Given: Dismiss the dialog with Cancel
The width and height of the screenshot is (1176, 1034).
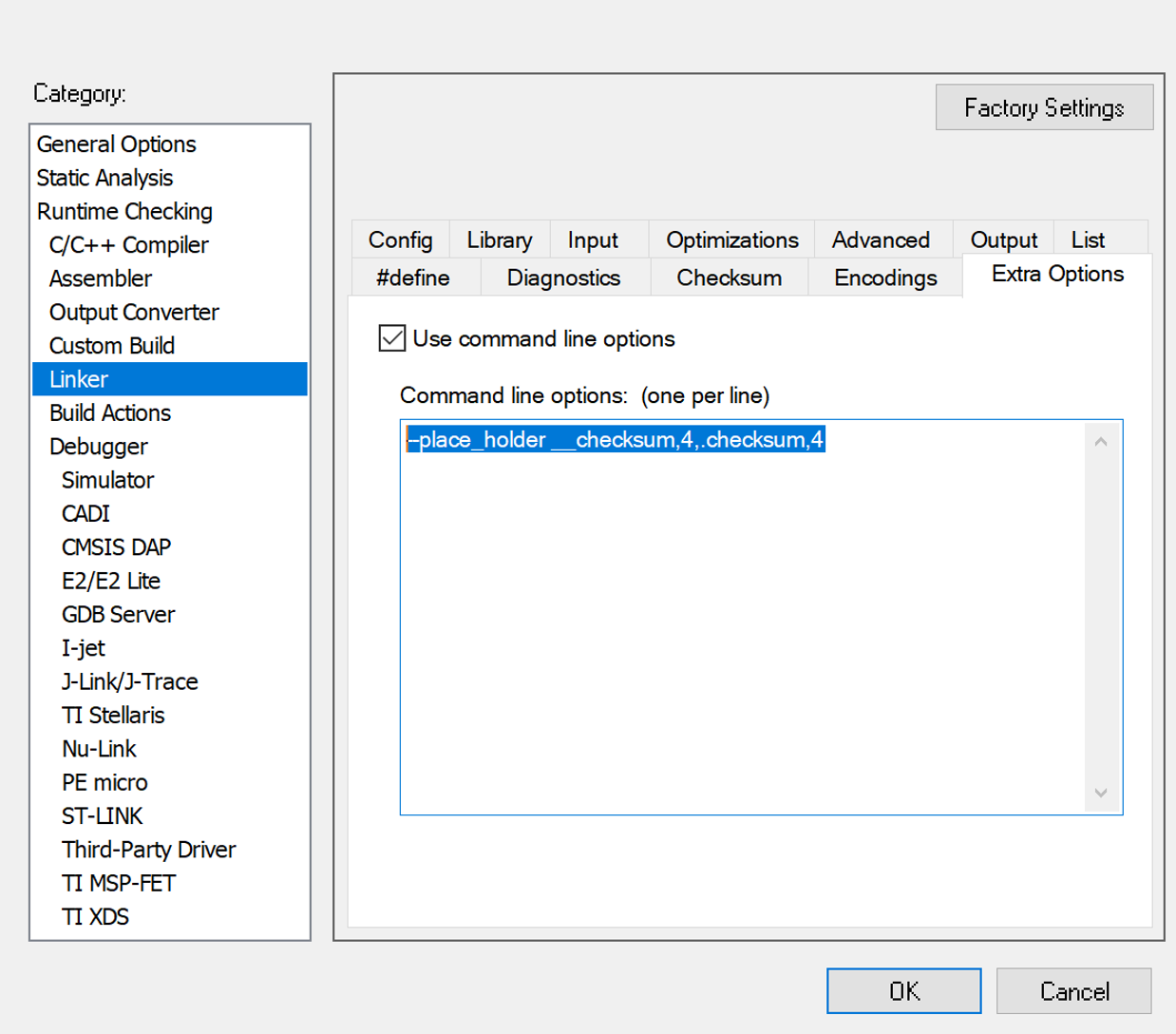Looking at the screenshot, I should tap(1073, 990).
